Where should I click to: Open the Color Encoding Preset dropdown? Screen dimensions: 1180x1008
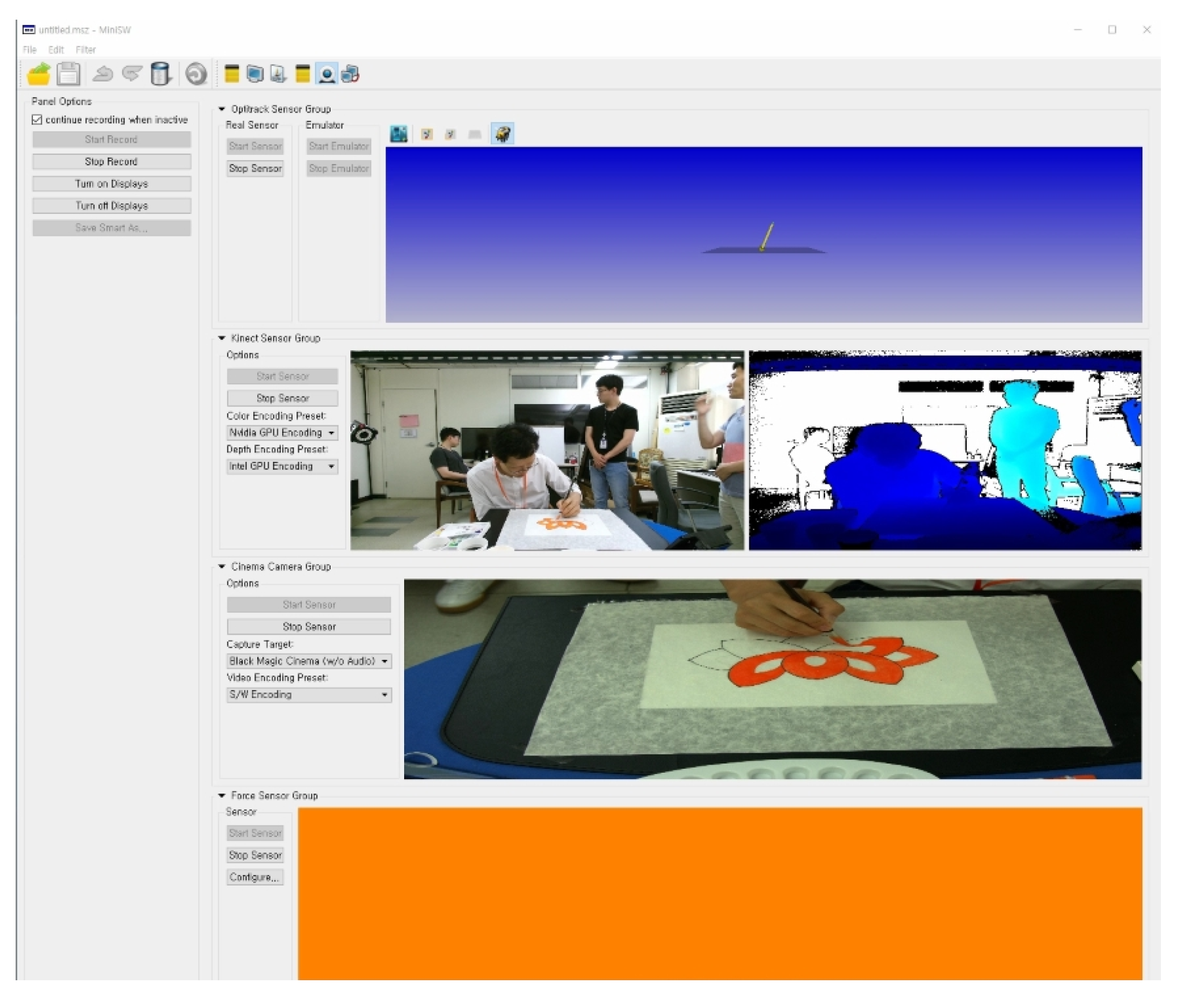click(282, 432)
